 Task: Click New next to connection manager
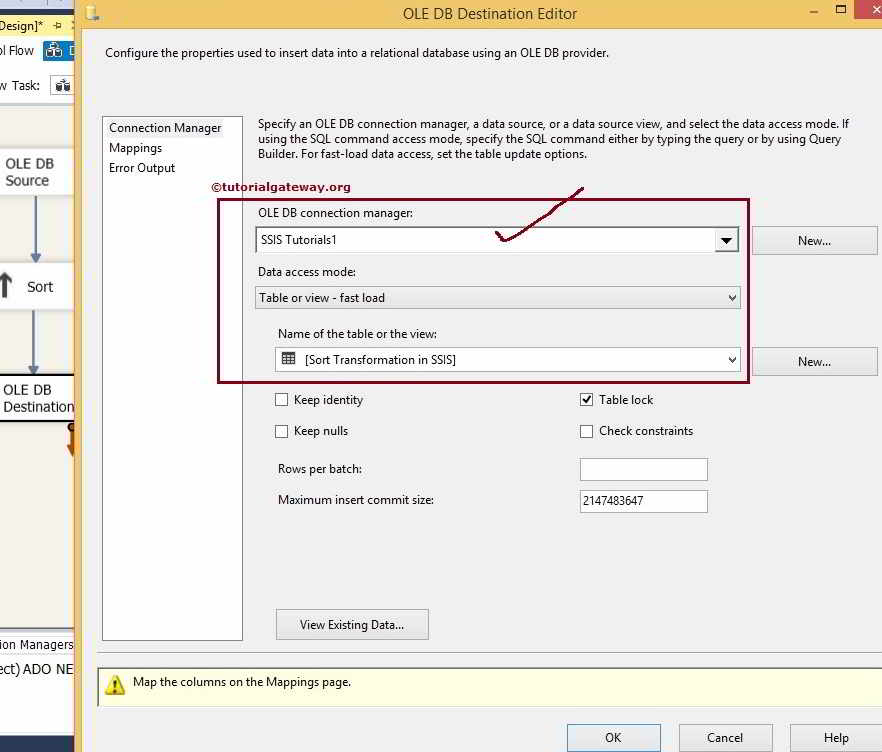coord(814,240)
